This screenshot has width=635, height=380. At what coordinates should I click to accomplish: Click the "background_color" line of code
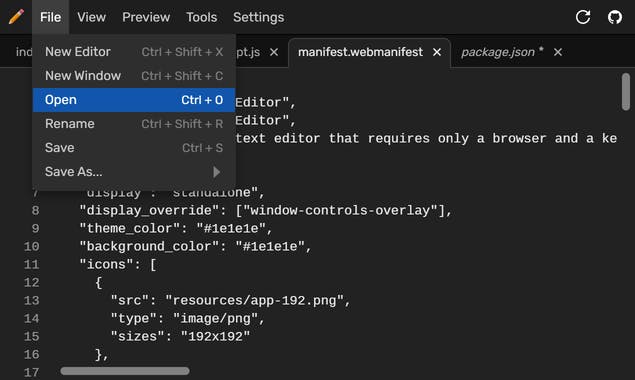[195, 246]
